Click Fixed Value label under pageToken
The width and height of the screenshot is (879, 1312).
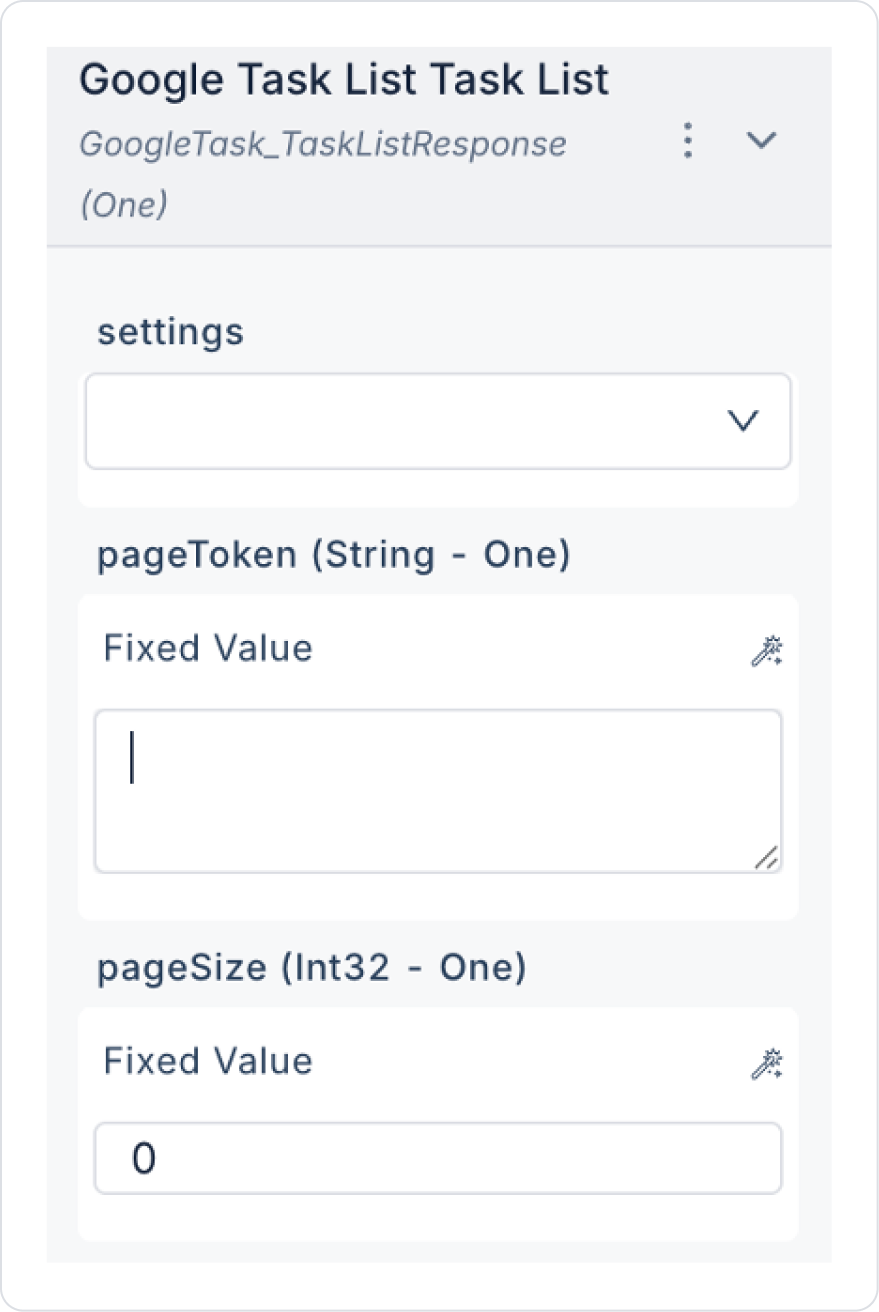pos(208,648)
